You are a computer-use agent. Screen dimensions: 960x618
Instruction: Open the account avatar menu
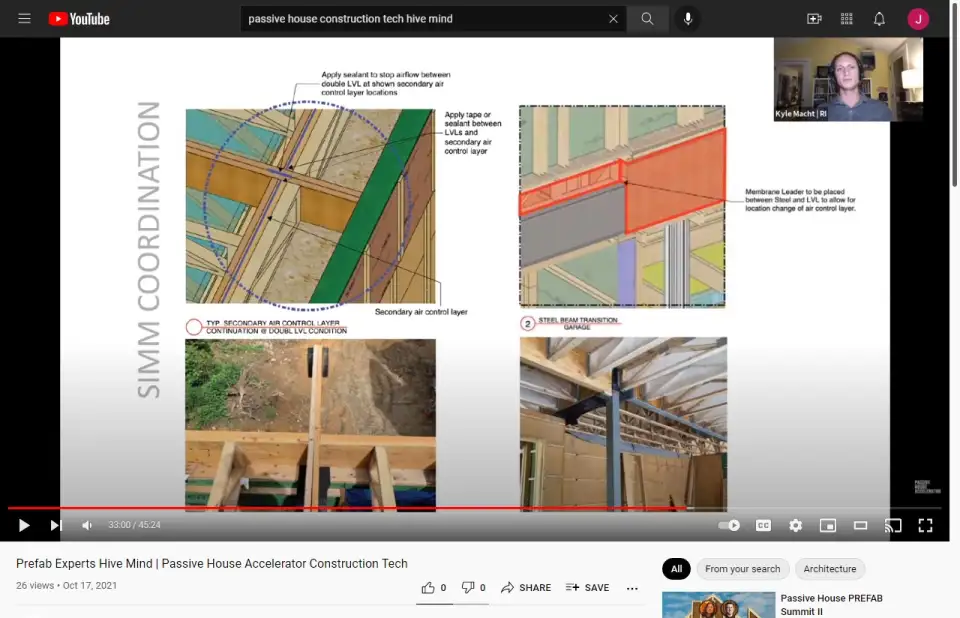[x=918, y=19]
